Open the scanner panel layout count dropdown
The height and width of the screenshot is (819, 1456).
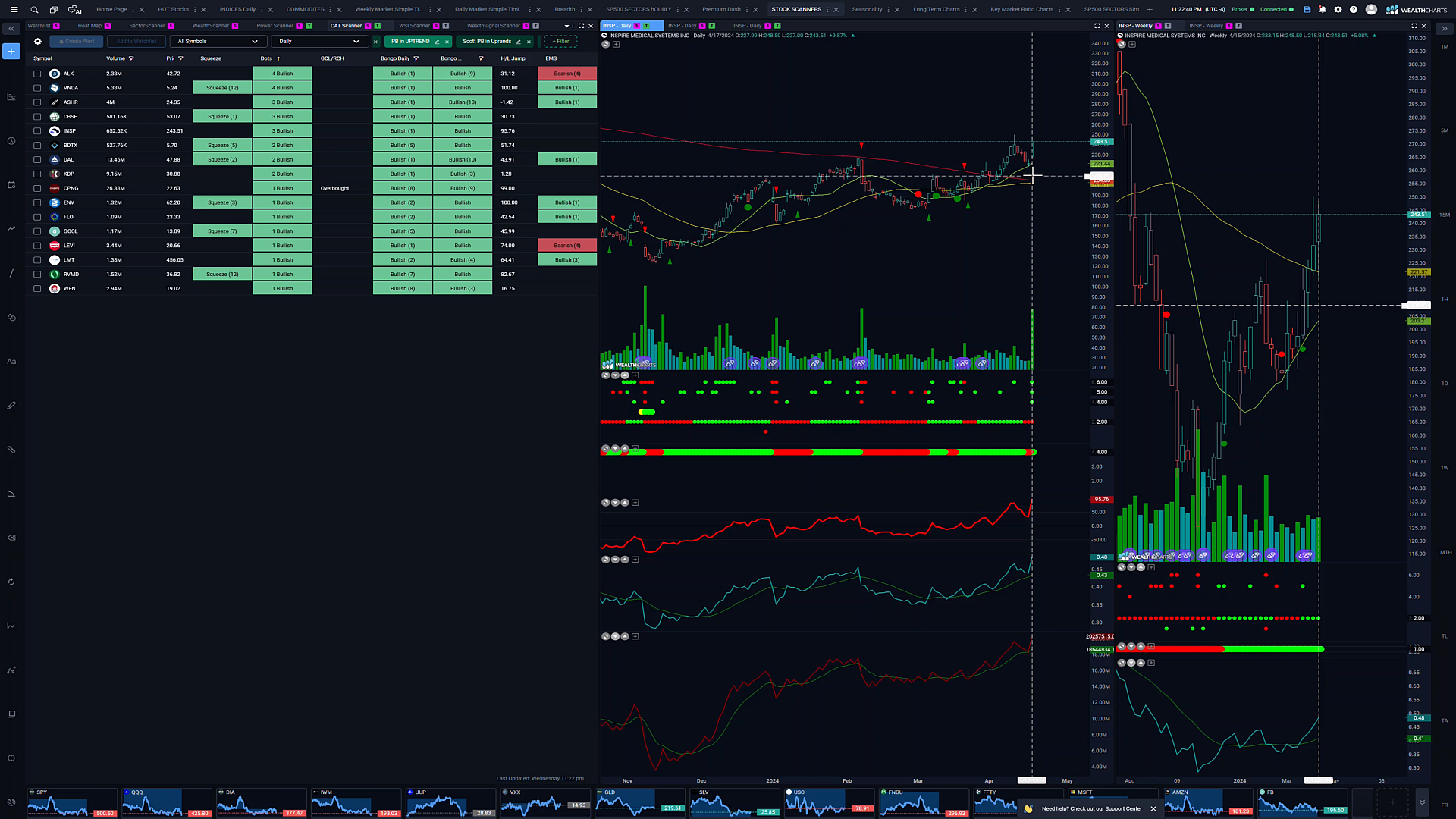[x=569, y=26]
